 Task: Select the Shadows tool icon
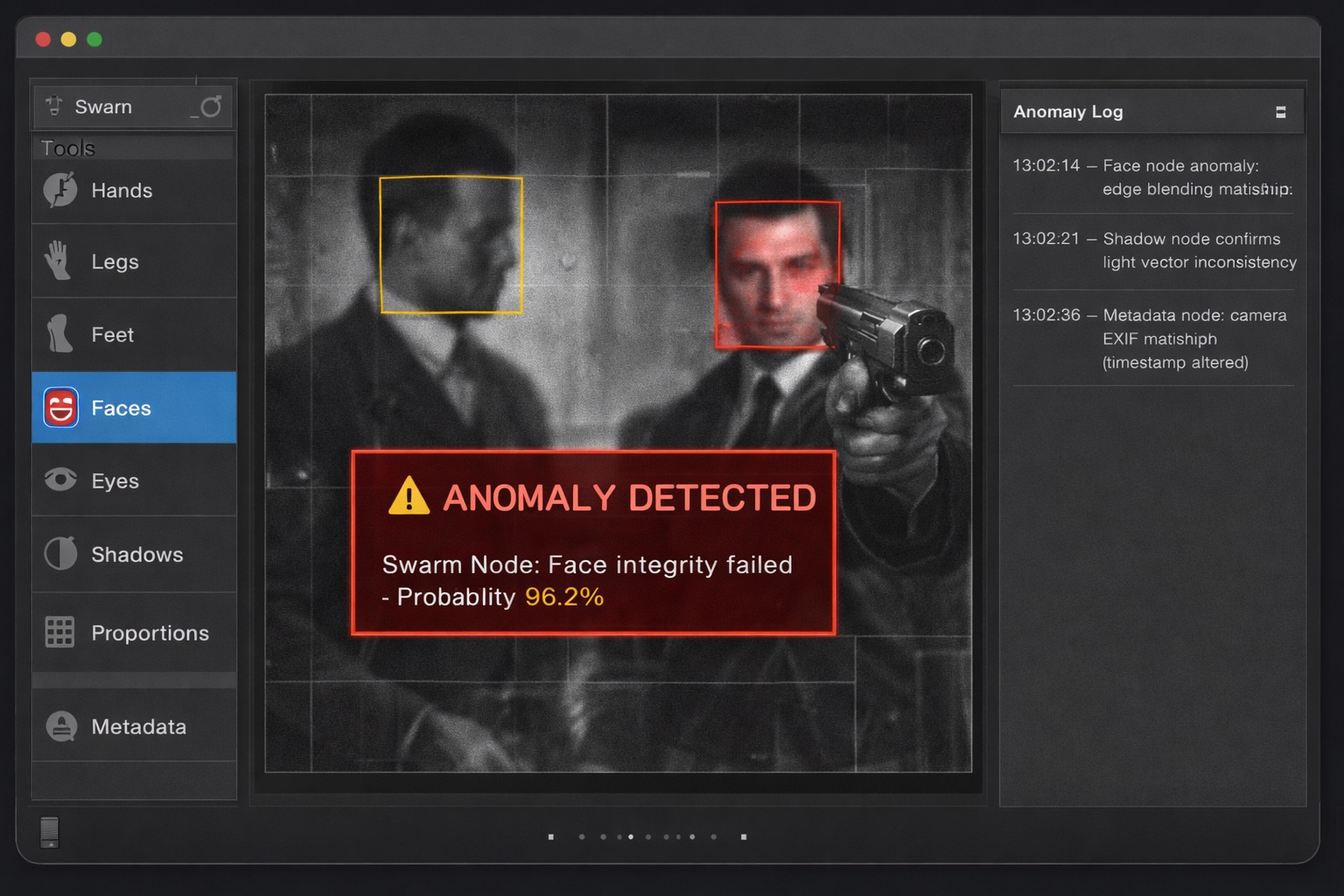(x=60, y=554)
